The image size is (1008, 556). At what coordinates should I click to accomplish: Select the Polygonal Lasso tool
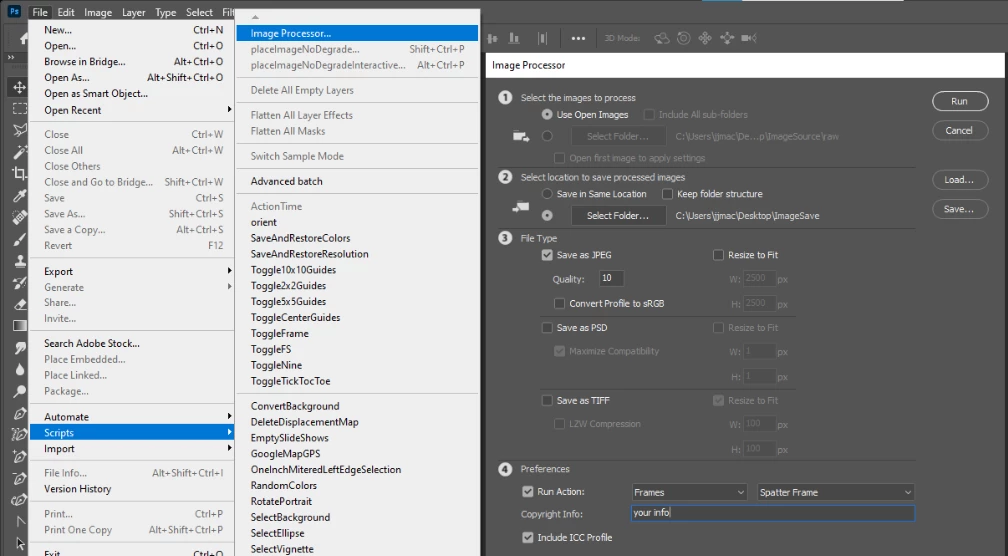(19, 130)
